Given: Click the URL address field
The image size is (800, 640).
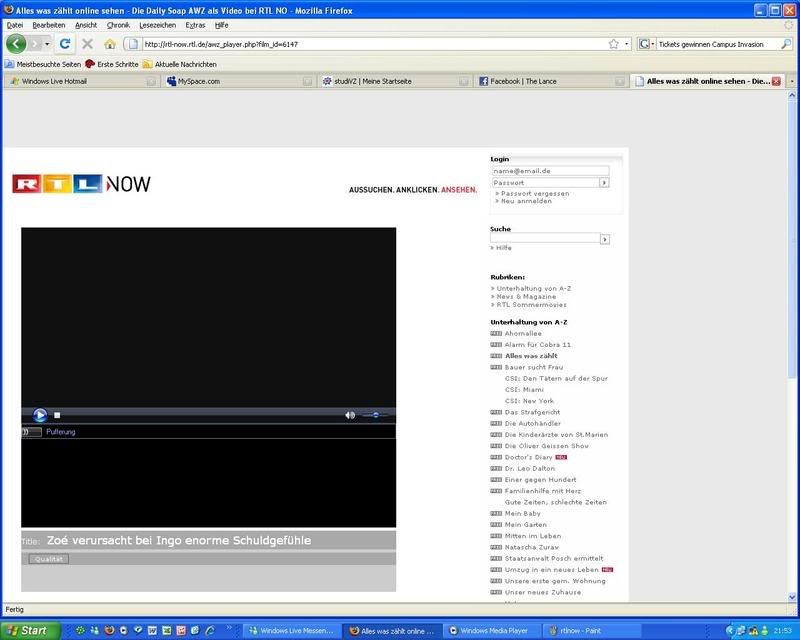Looking at the screenshot, I should 375,44.
